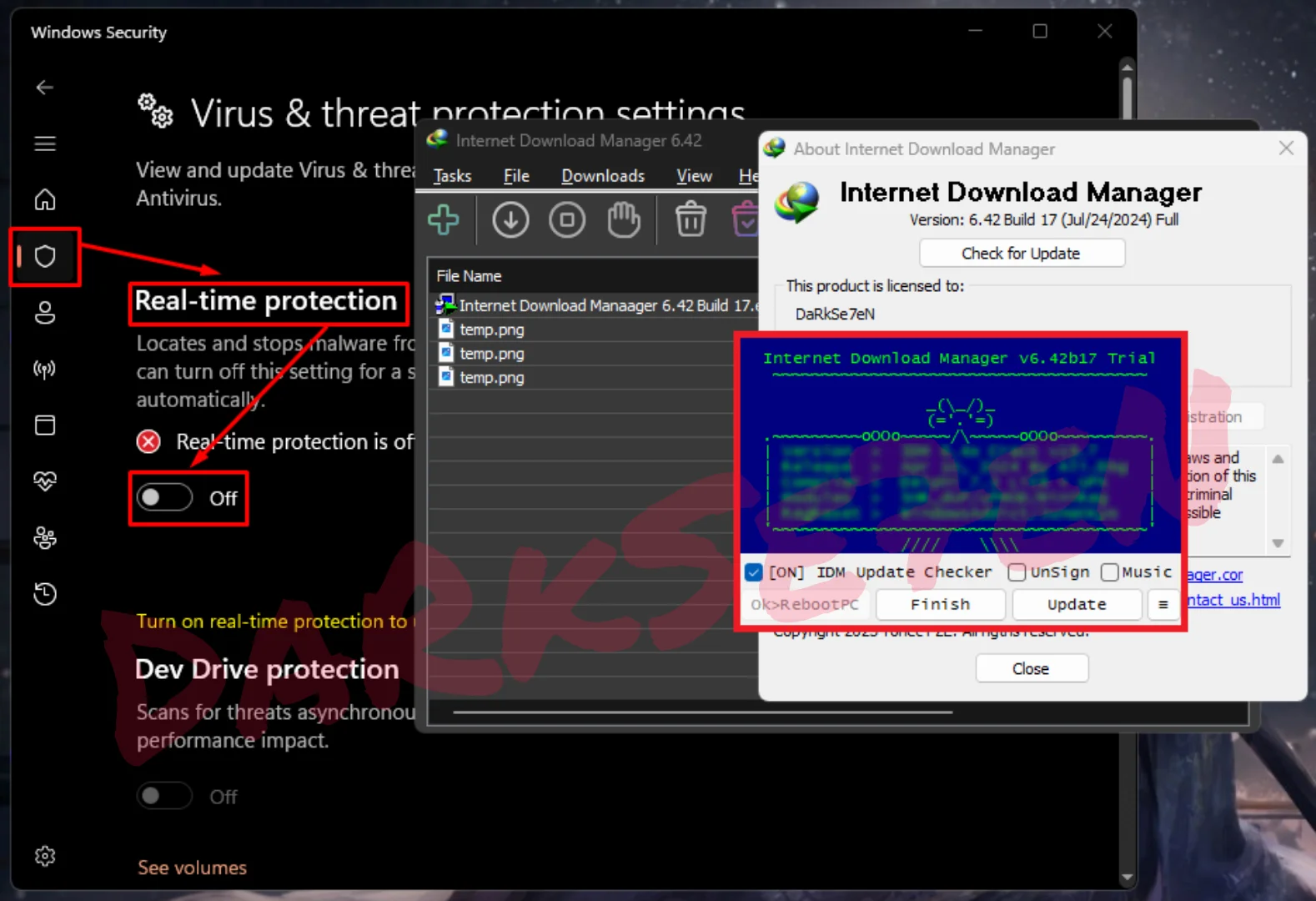1316x901 pixels.
Task: Check the UnSign checkbox
Action: point(1017,572)
